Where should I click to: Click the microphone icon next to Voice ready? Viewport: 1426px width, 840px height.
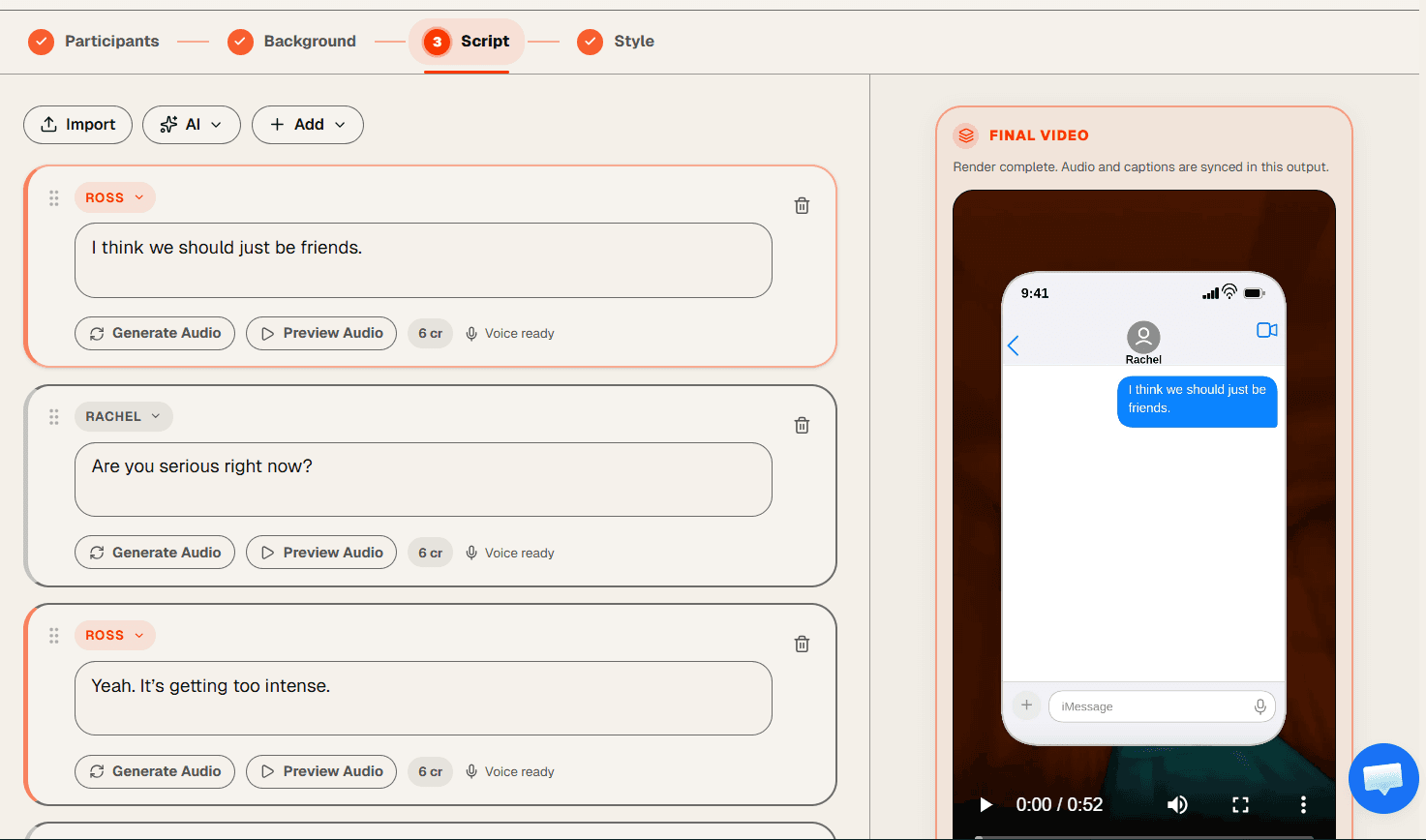[471, 333]
